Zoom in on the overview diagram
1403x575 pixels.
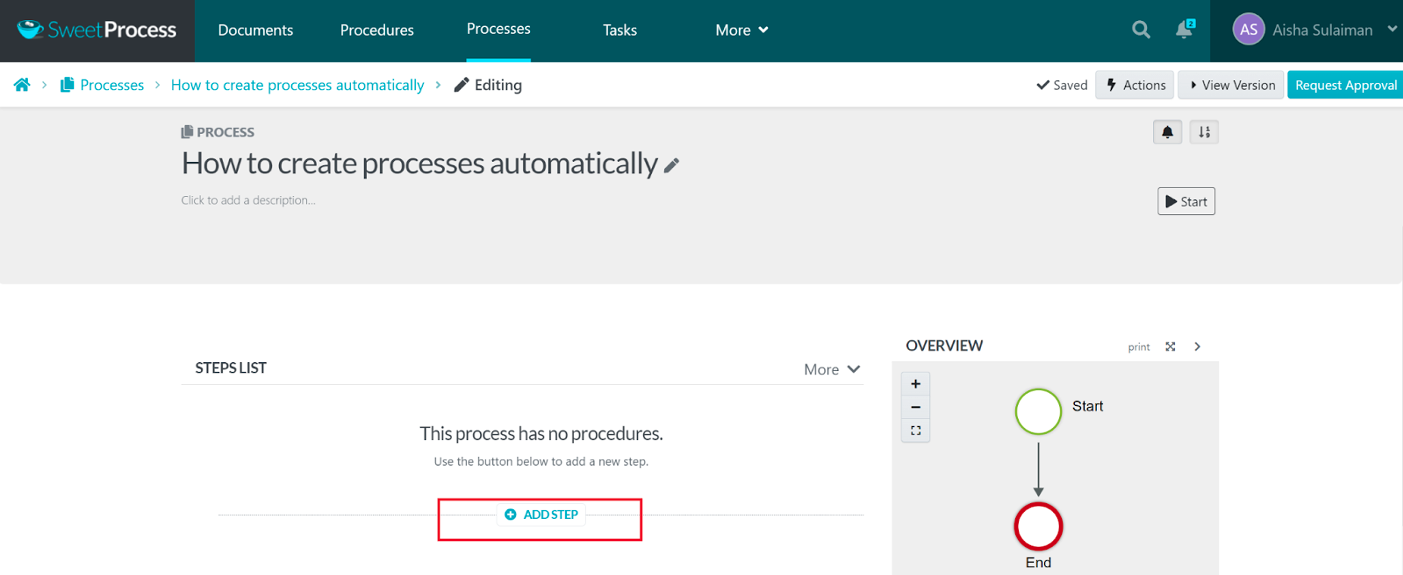click(x=915, y=384)
